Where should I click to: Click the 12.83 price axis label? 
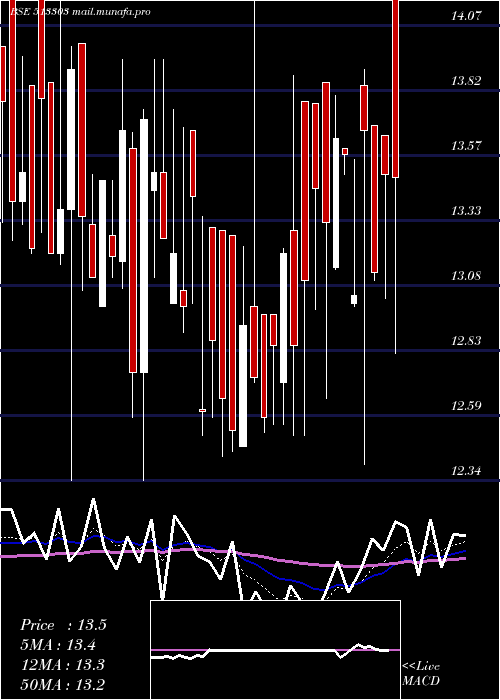[467, 341]
